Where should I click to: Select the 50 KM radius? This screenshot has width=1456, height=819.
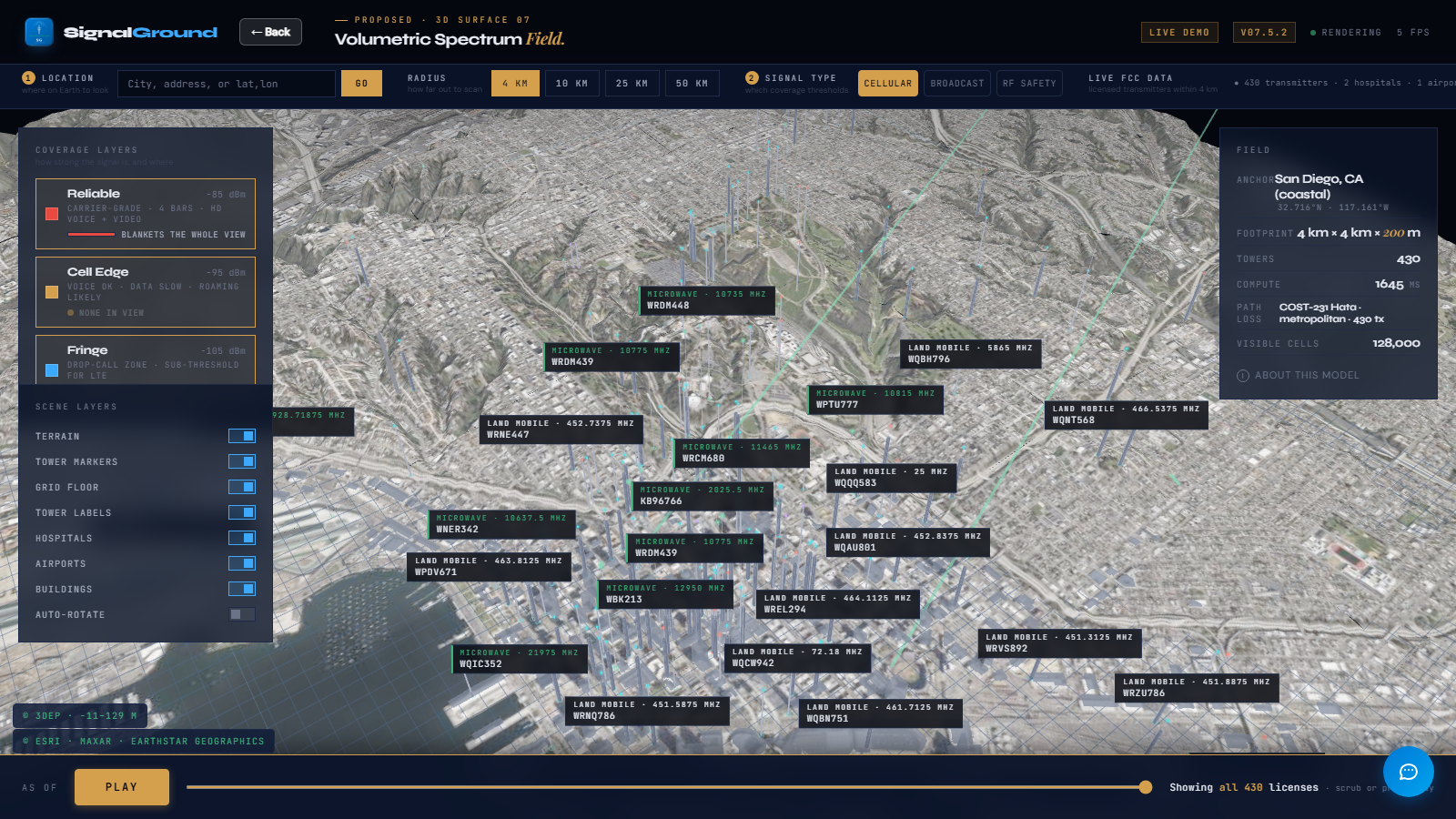click(x=693, y=84)
